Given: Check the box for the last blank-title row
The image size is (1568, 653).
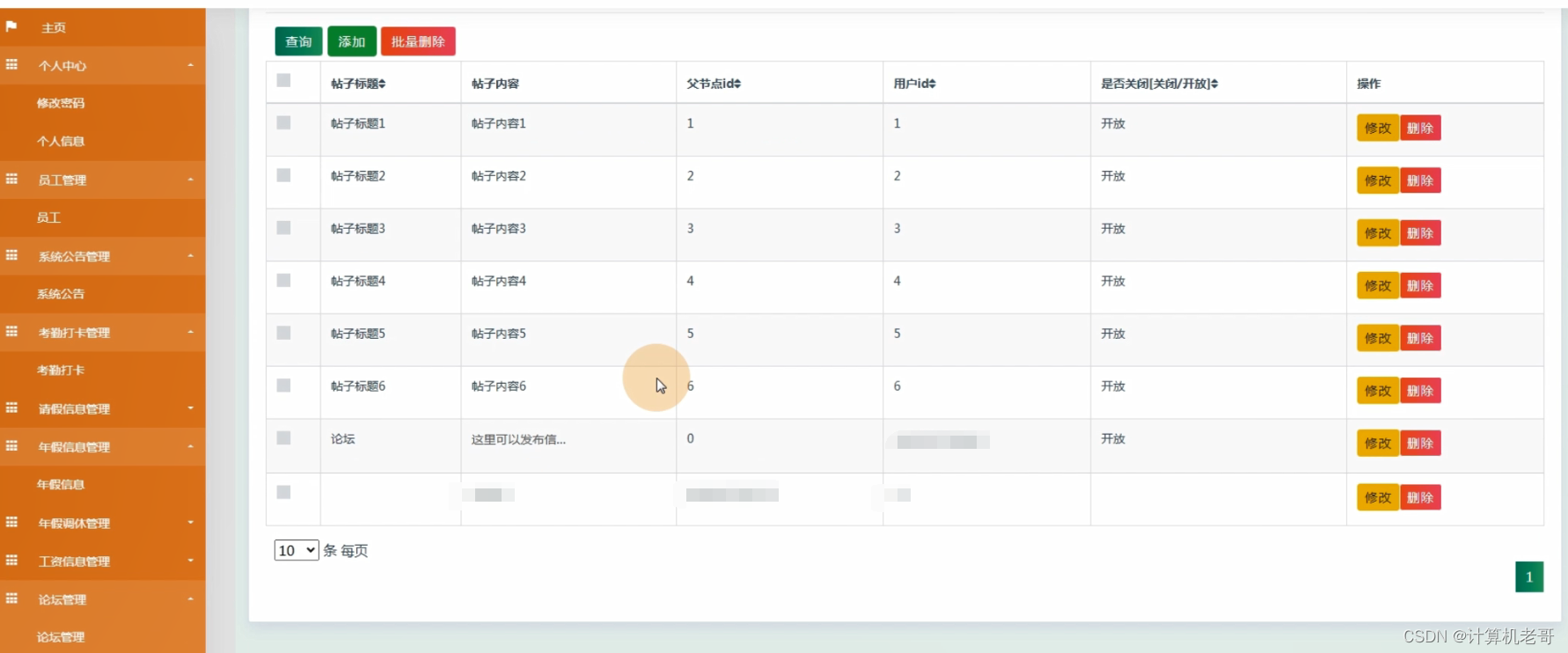Looking at the screenshot, I should 283,492.
